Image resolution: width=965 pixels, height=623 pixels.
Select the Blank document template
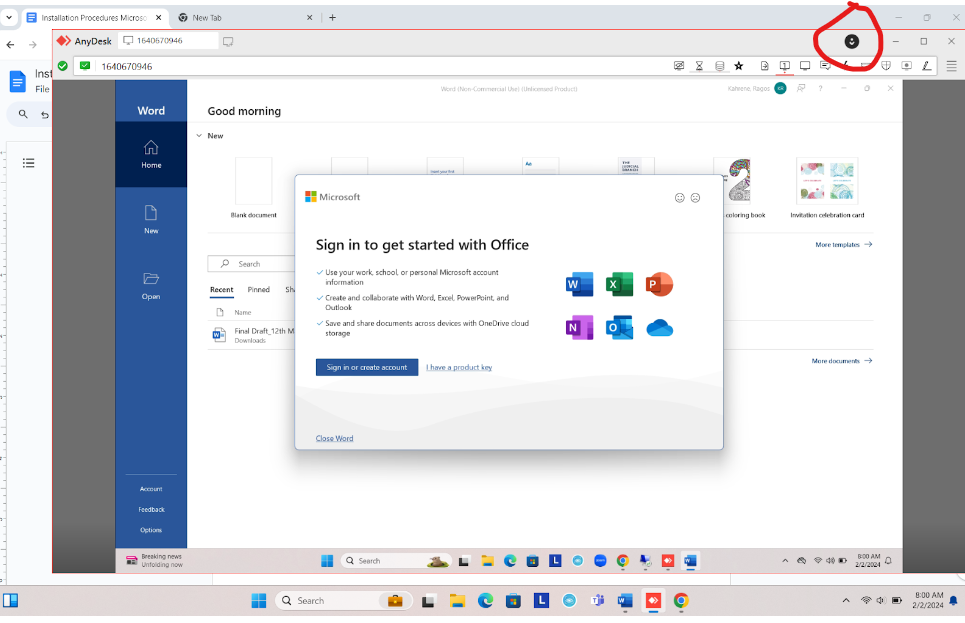pyautogui.click(x=254, y=187)
